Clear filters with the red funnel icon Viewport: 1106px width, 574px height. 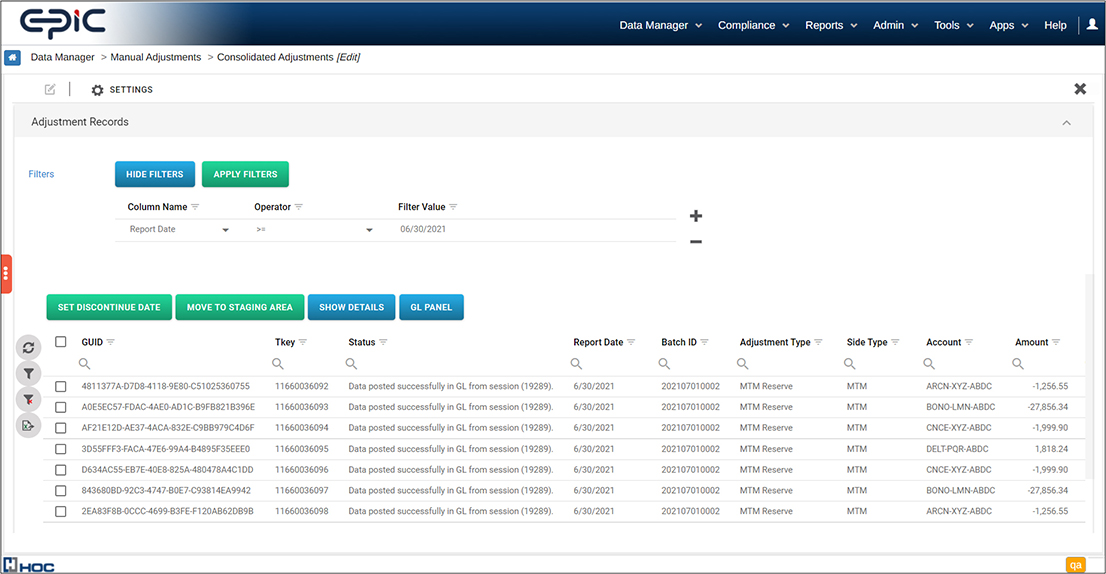28,400
